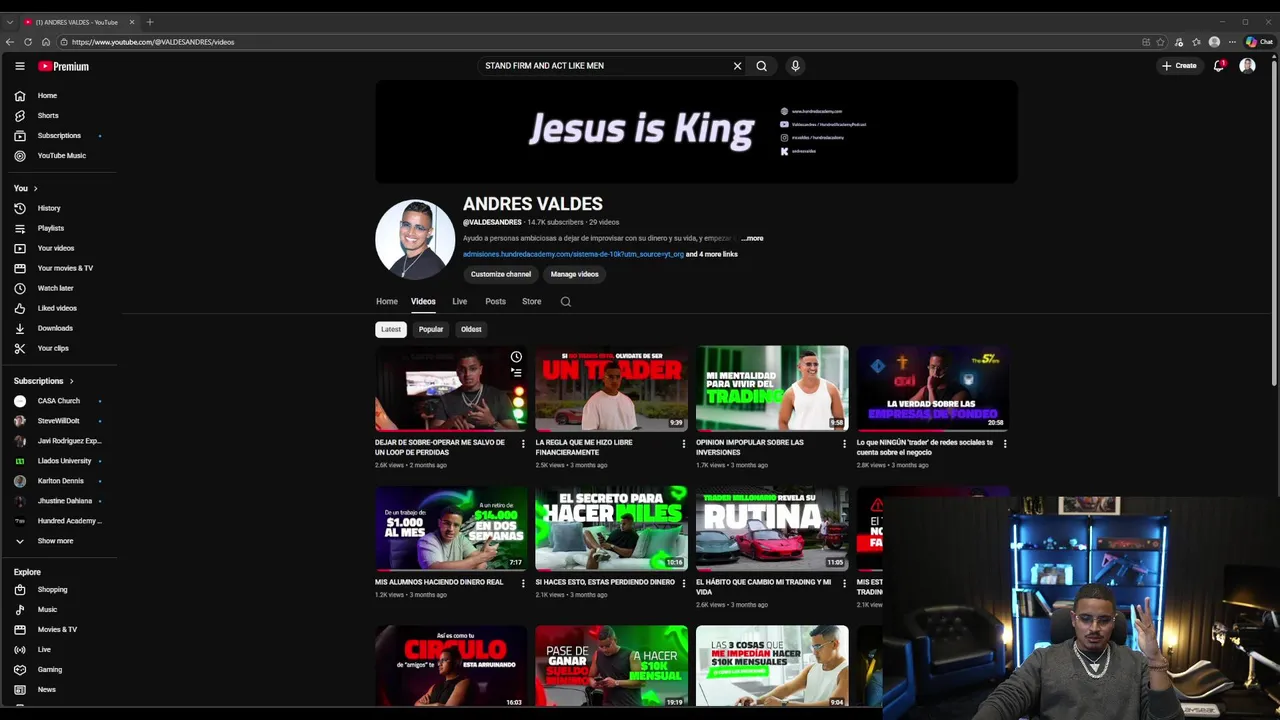This screenshot has width=1280, height=720.
Task: Add first video to Watch later clock icon
Action: coord(516,357)
